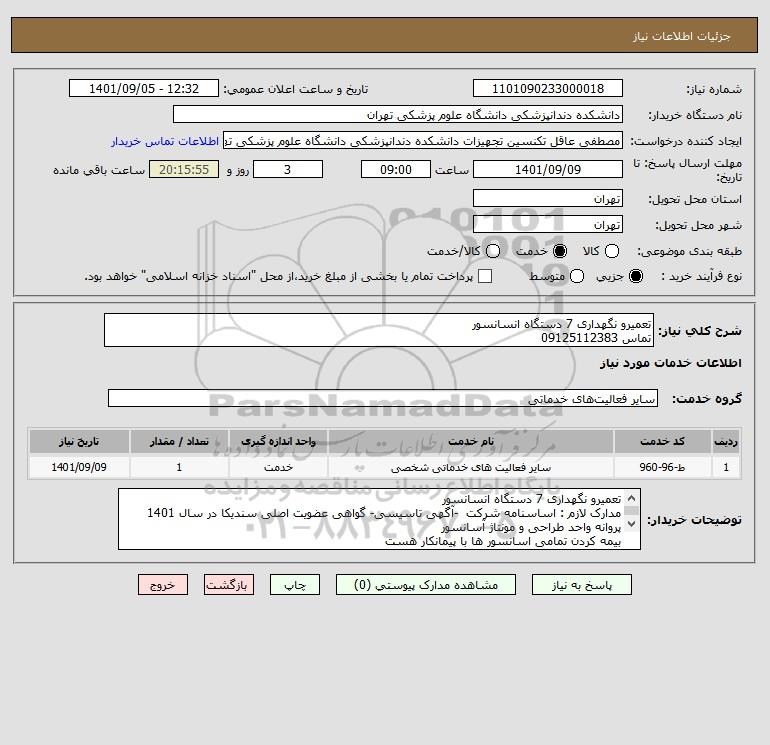Click the پاسخ به نیاز button

click(x=581, y=585)
